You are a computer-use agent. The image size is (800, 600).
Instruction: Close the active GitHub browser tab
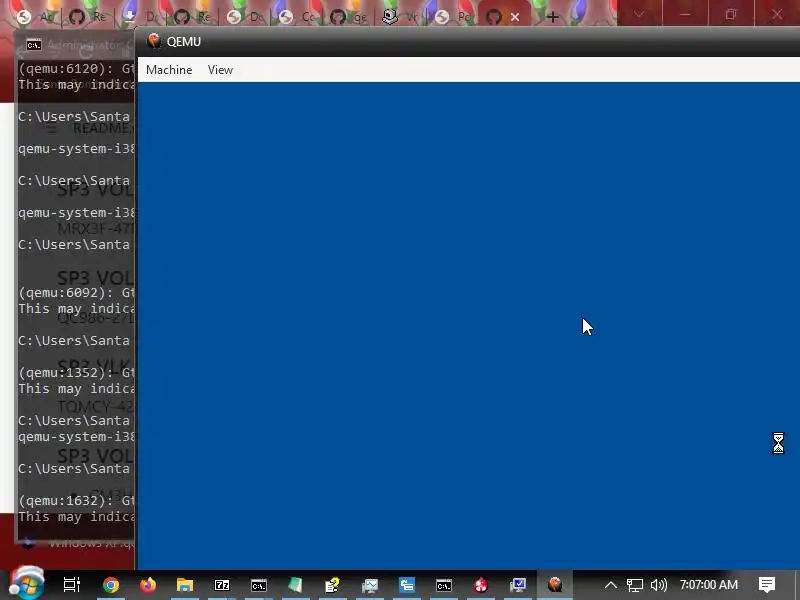point(515,17)
